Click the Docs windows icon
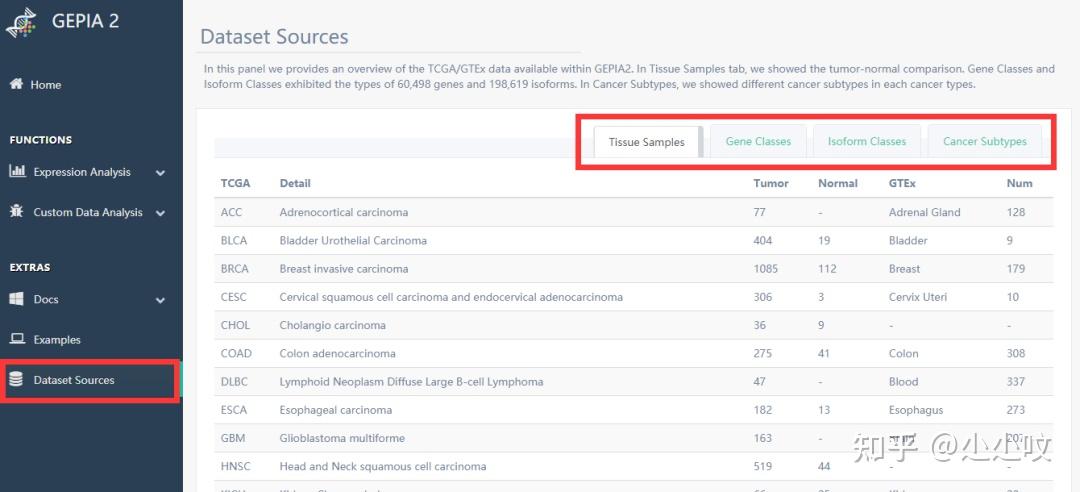 (x=16, y=299)
